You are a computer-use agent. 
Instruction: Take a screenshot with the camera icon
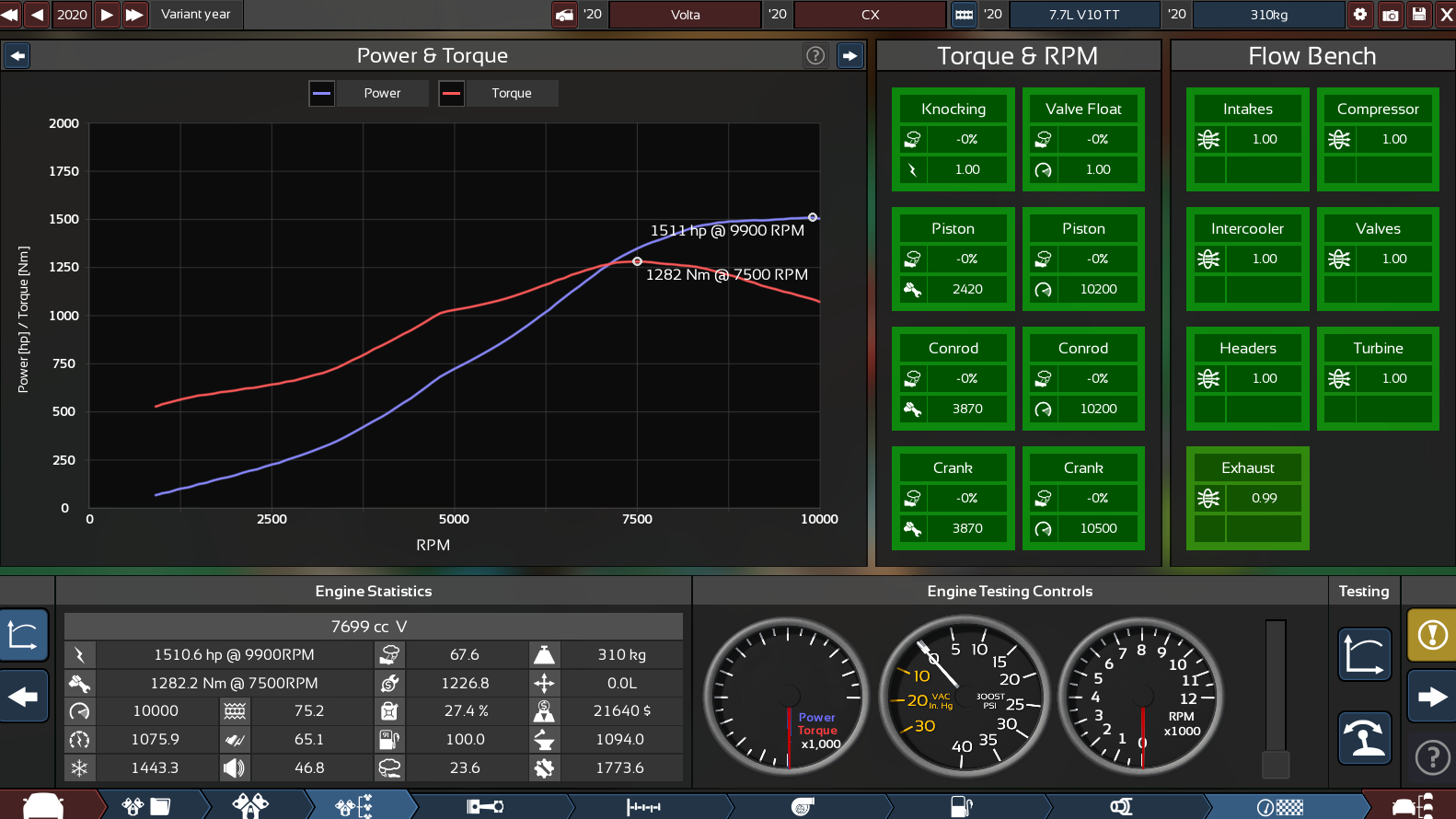(1391, 15)
